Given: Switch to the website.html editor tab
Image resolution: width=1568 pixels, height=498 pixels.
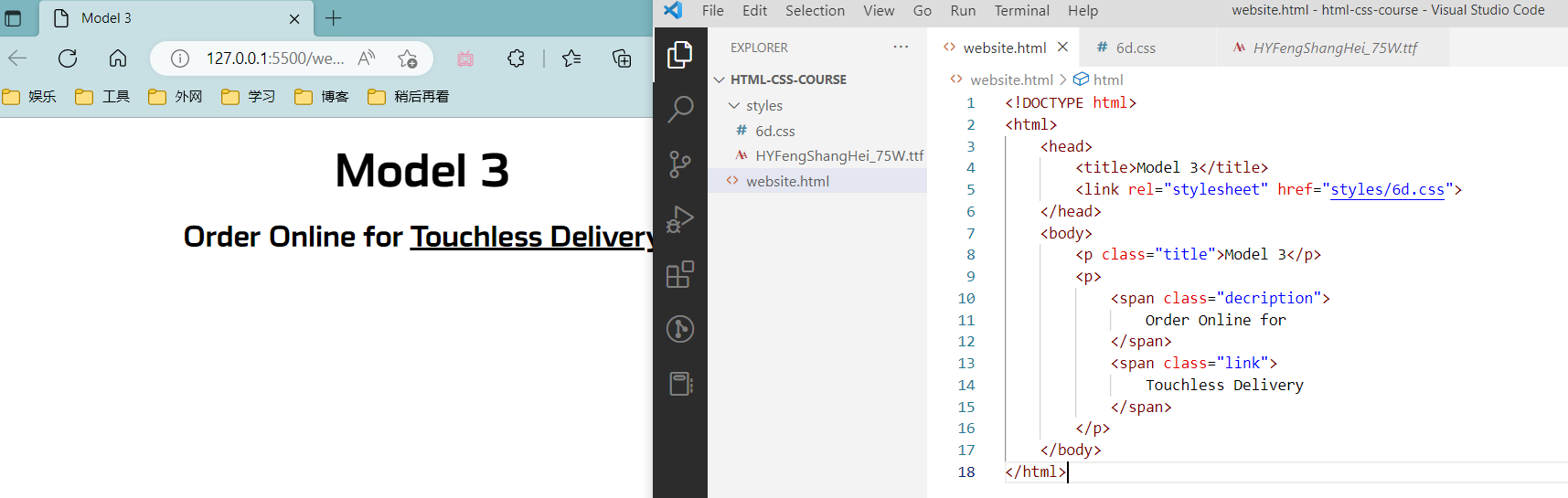Looking at the screenshot, I should click(x=1004, y=48).
